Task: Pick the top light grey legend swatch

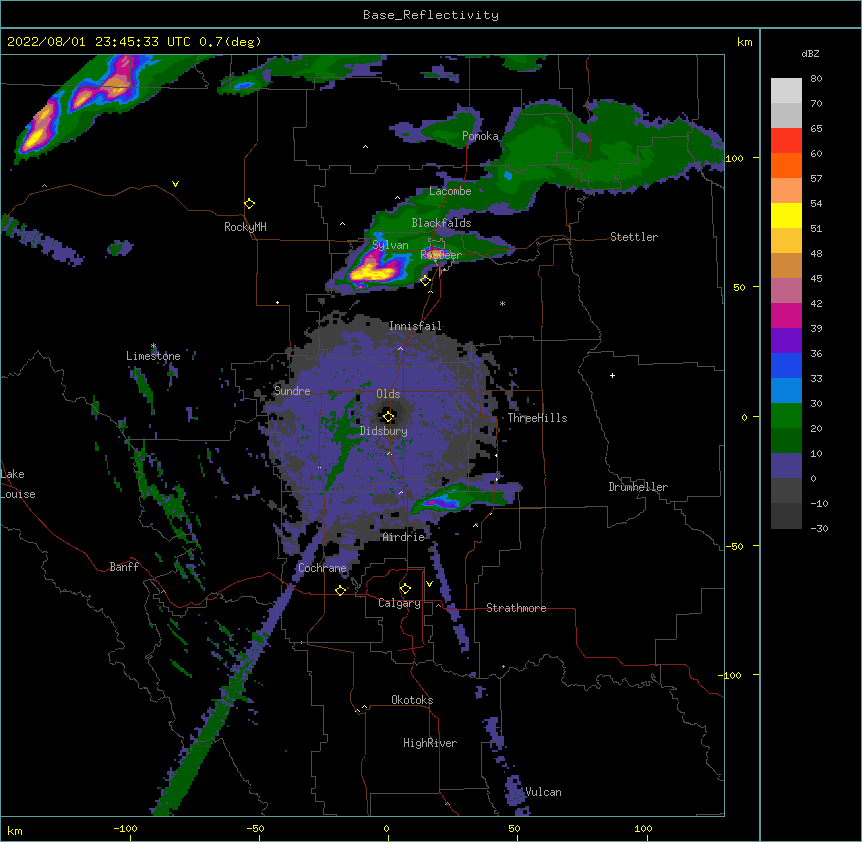Action: (x=786, y=91)
